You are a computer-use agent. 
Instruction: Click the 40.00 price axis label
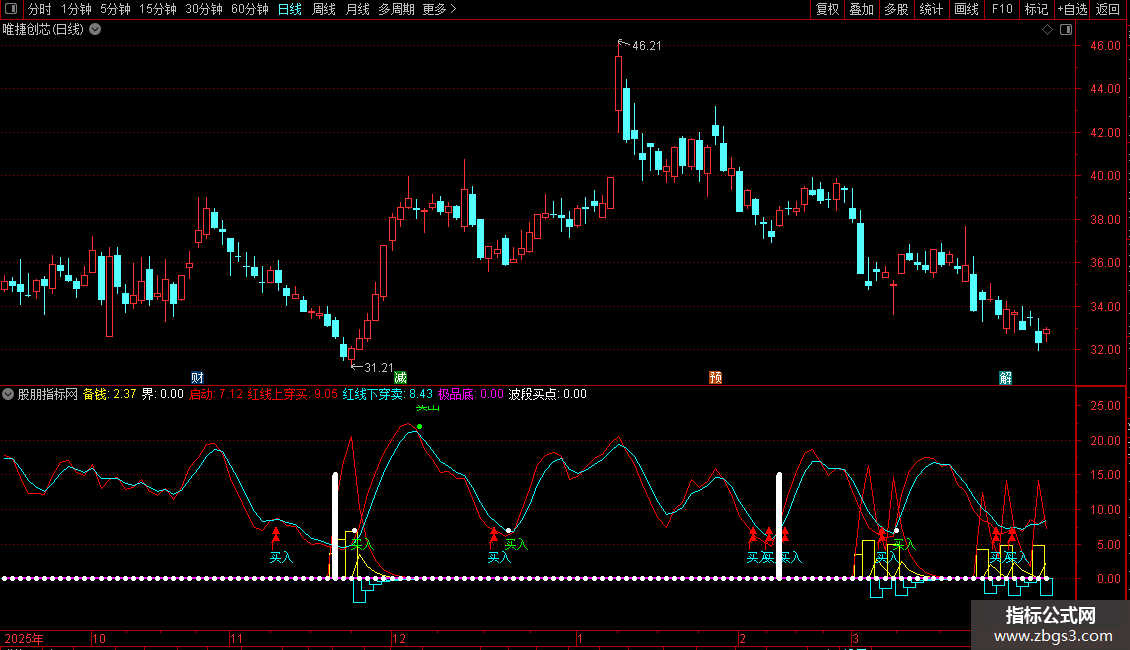[1105, 176]
